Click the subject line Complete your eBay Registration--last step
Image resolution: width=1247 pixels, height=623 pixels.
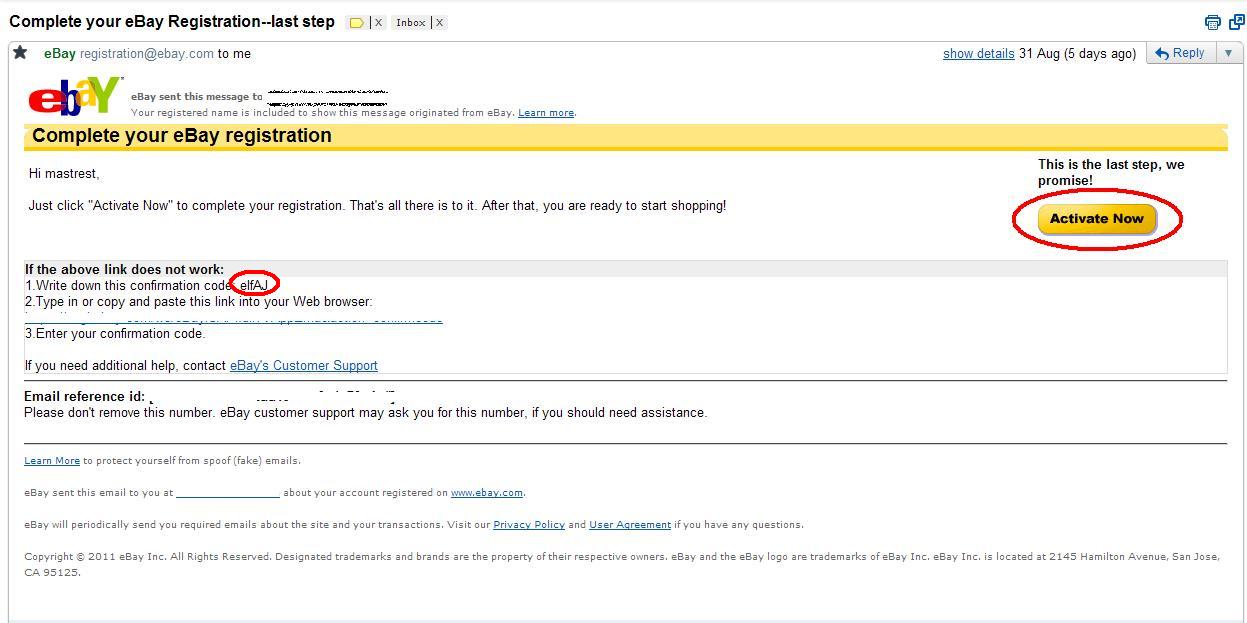[x=172, y=21]
